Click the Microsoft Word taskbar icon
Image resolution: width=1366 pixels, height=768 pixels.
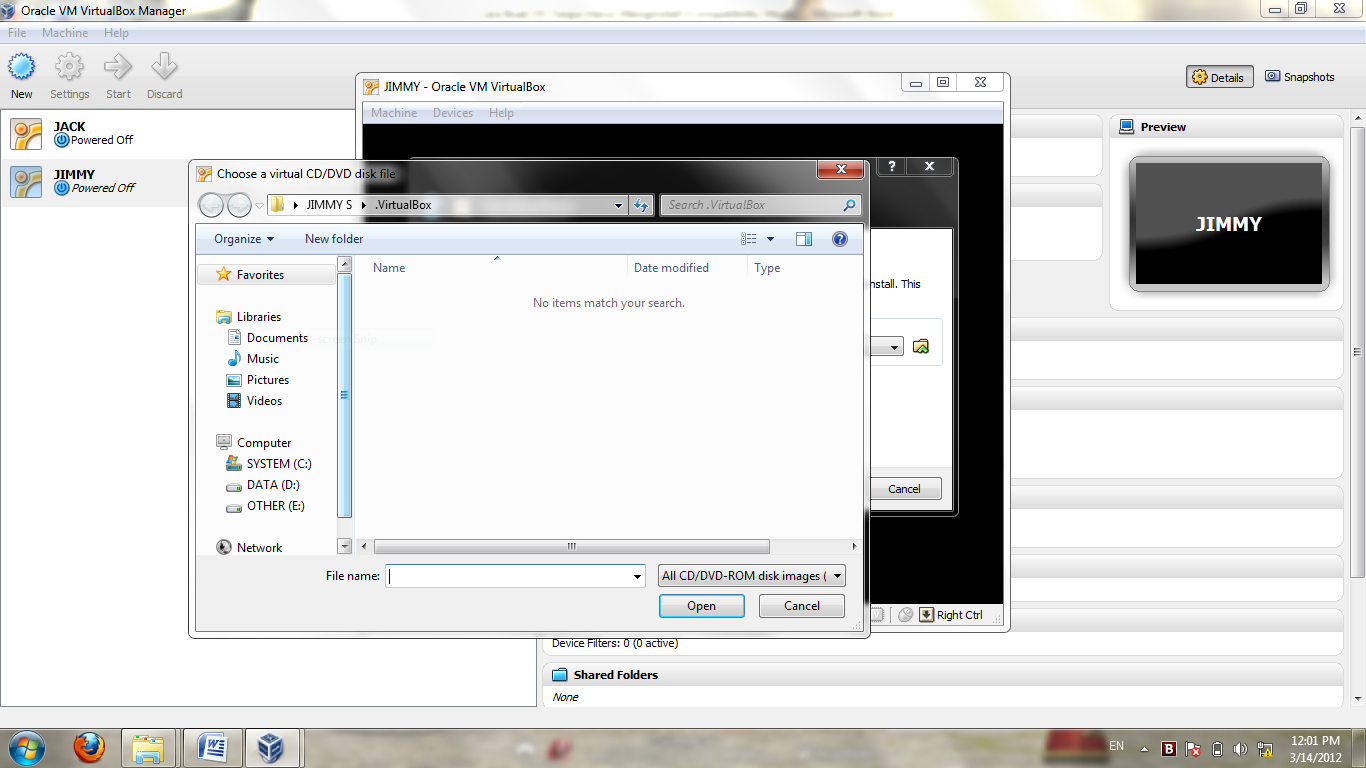[213, 748]
